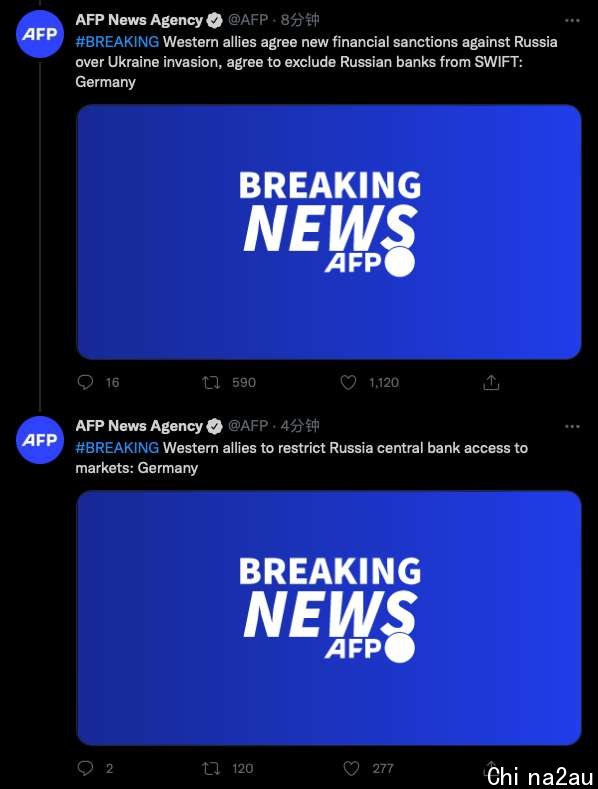Open AFP avatar on second tweet
This screenshot has height=789, width=598.
40,440
